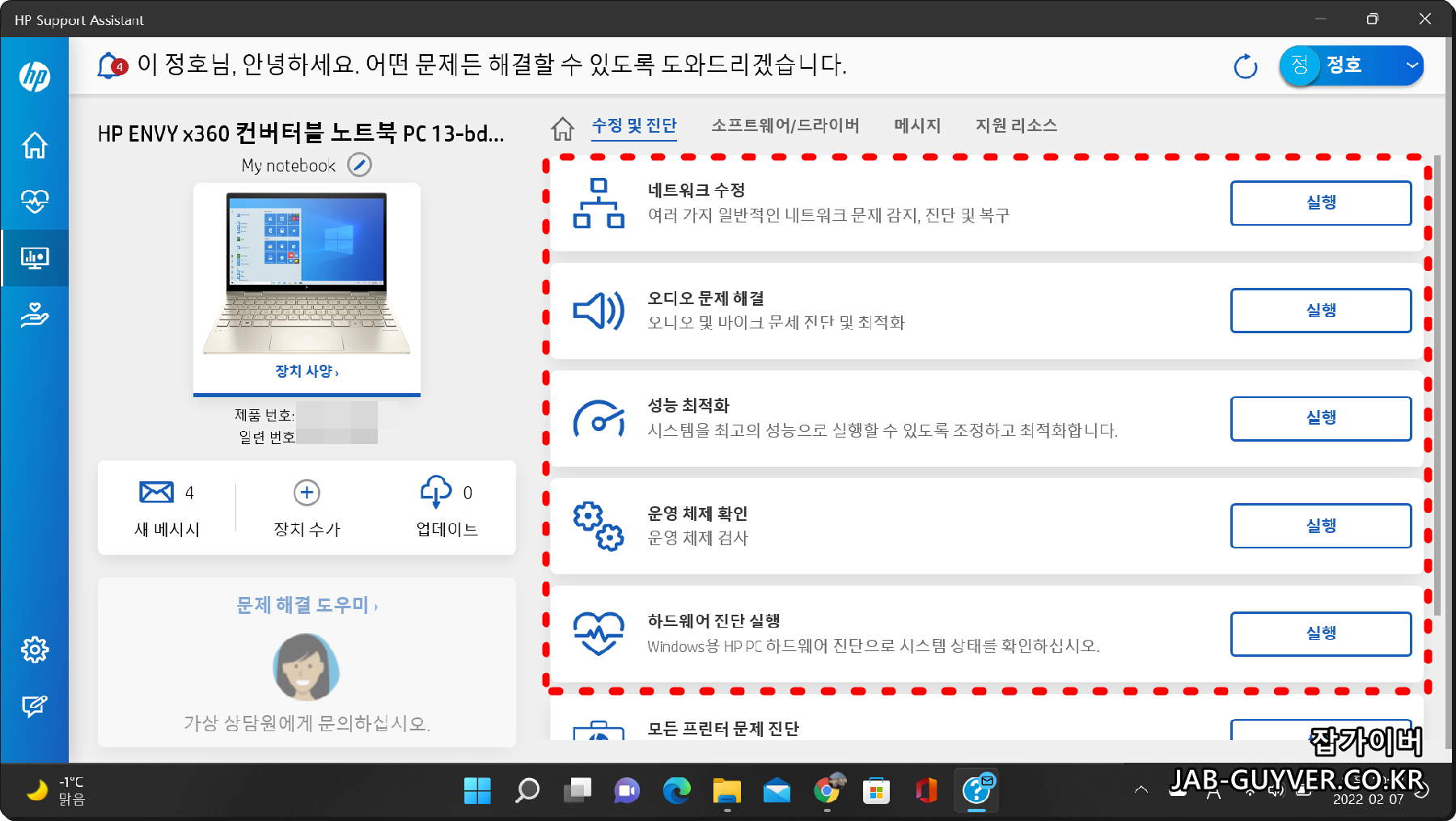Click the virtual agent avatar
Image resolution: width=1456 pixels, height=821 pixels.
pos(306,667)
